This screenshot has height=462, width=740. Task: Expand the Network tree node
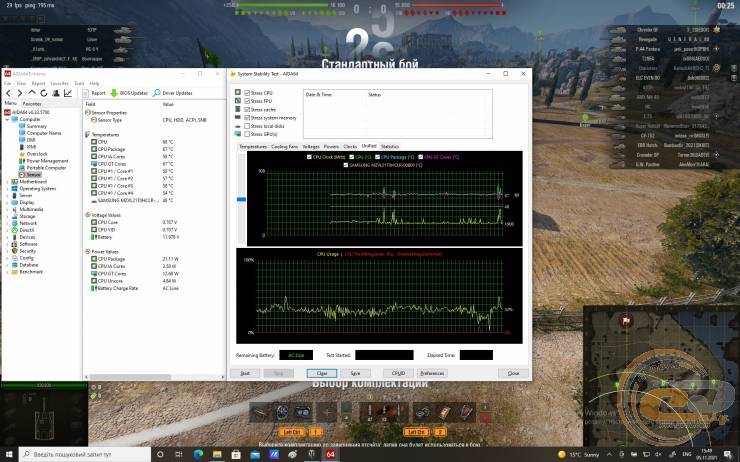tap(7, 223)
